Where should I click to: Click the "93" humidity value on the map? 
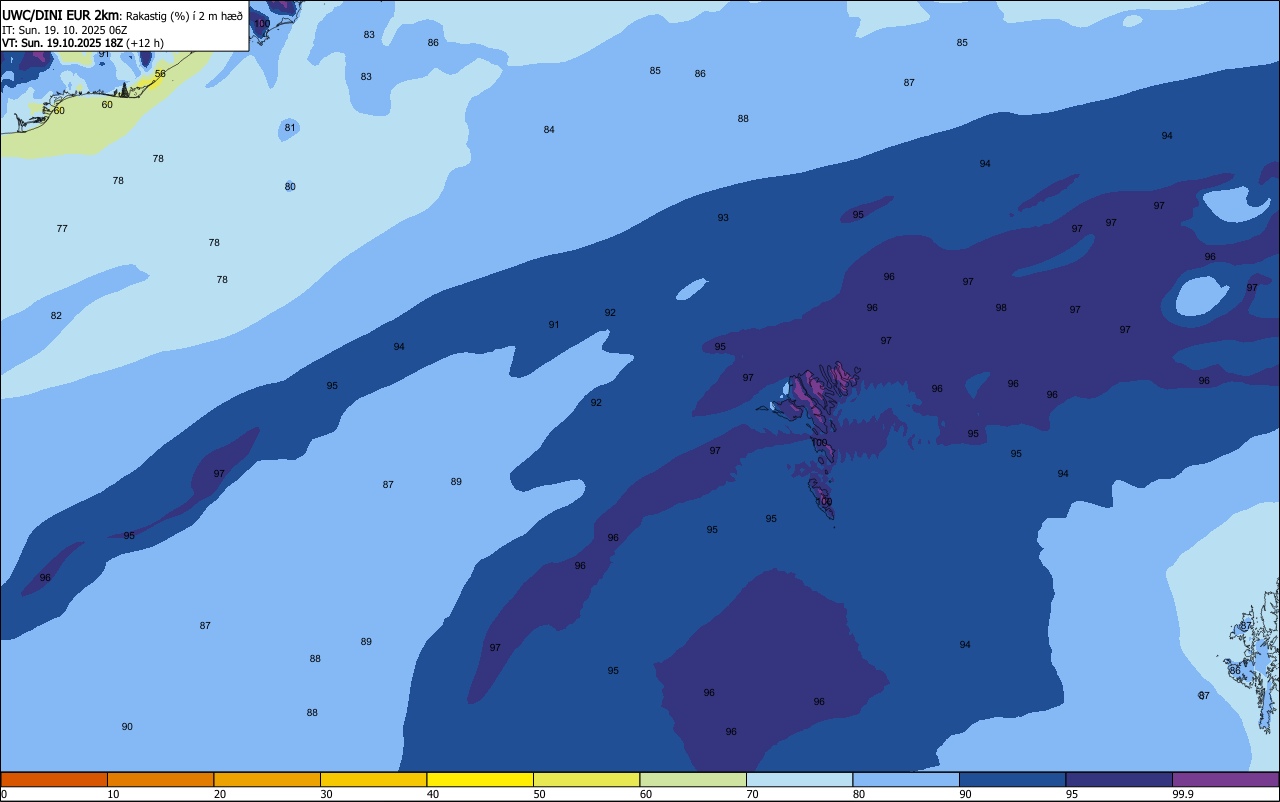723,218
